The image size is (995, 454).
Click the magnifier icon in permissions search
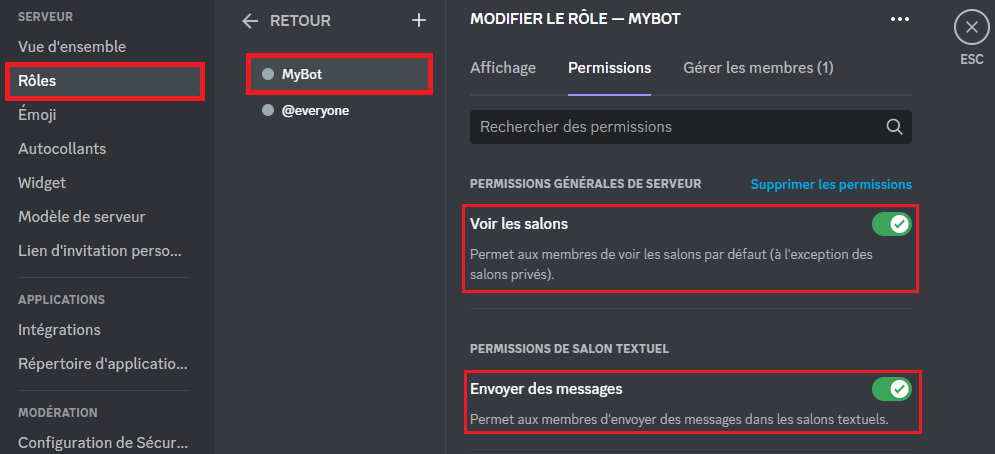coord(894,126)
